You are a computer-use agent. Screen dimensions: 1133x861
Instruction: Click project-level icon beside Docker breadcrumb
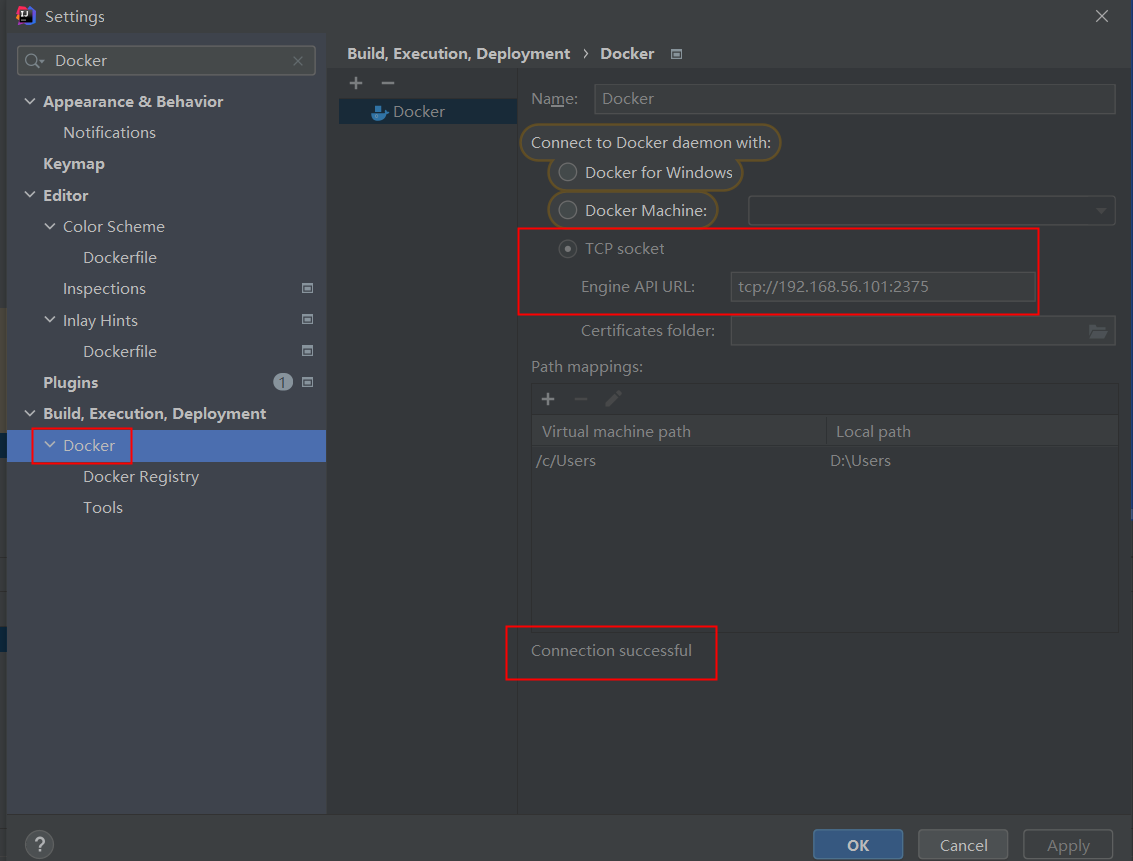[x=676, y=54]
